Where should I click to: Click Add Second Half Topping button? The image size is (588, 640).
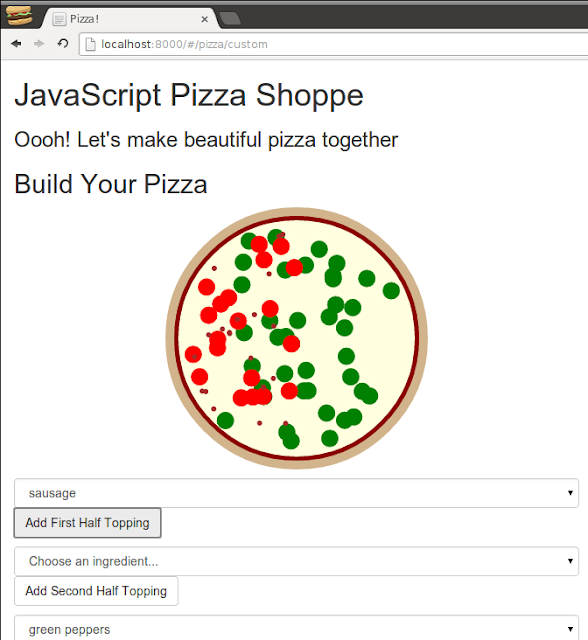[x=96, y=591]
